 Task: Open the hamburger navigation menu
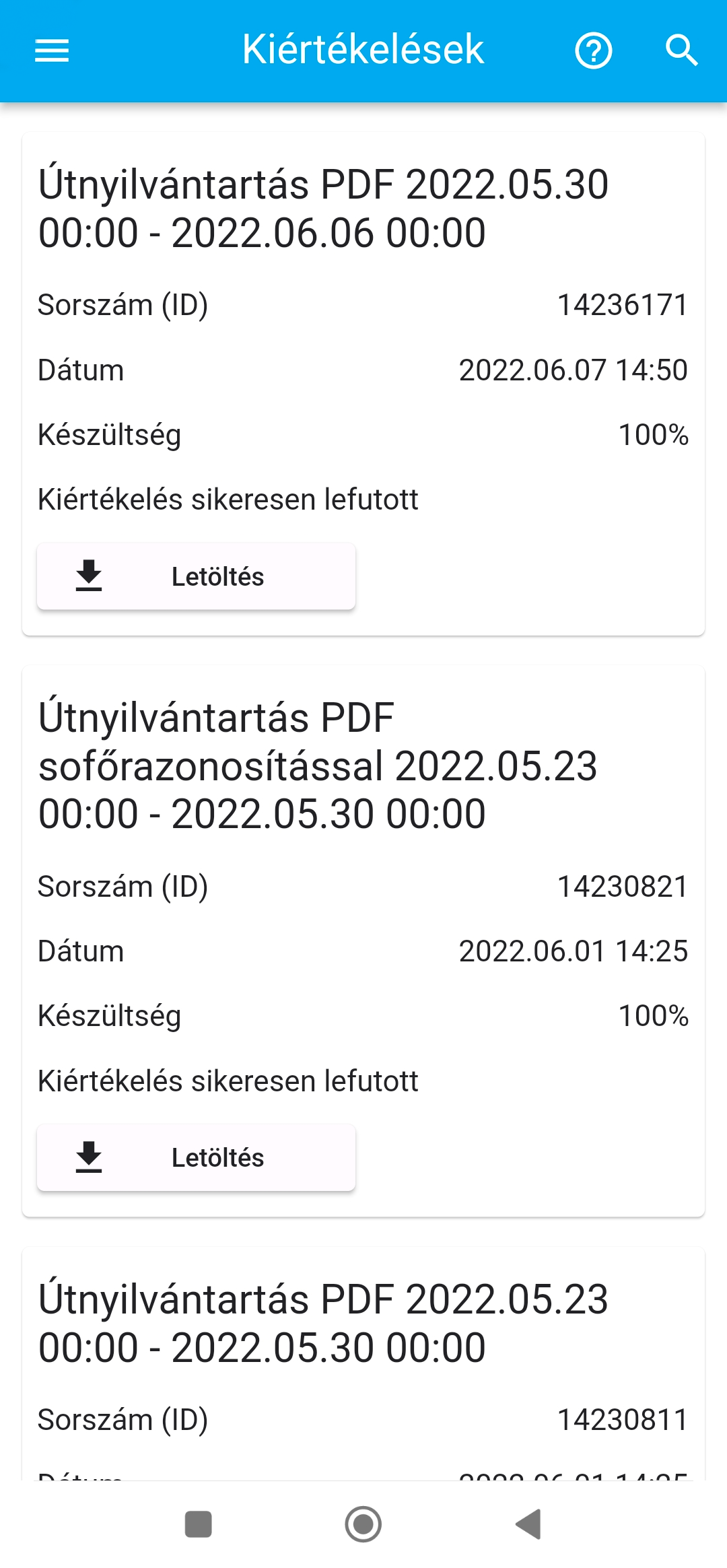click(52, 50)
